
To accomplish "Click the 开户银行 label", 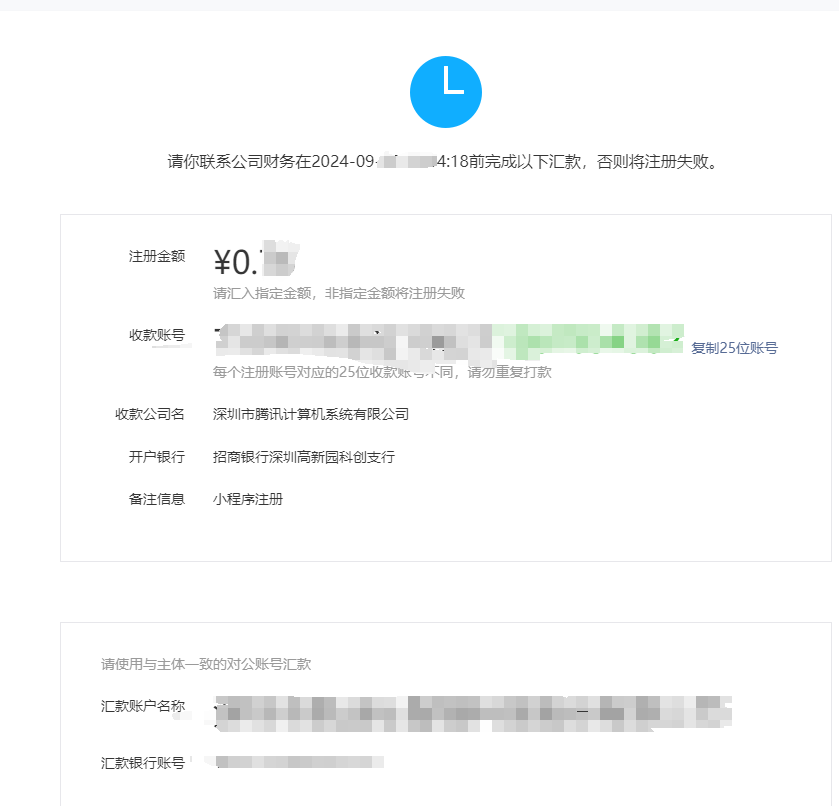I will (x=157, y=457).
